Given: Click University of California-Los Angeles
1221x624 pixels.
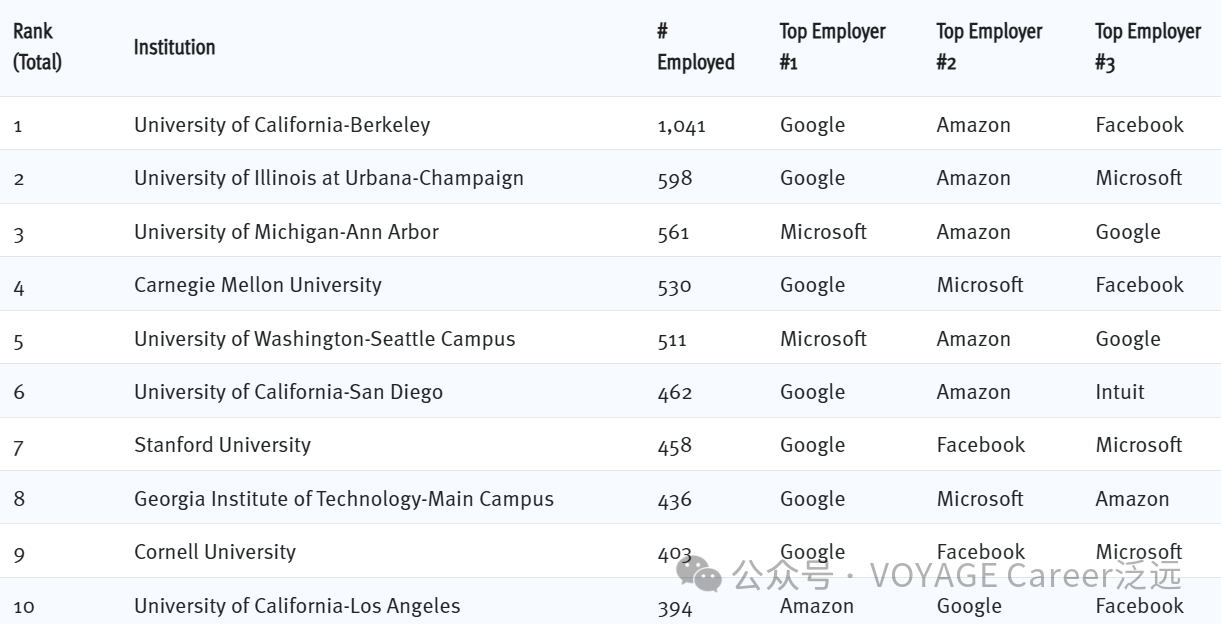Looking at the screenshot, I should pyautogui.click(x=297, y=606).
